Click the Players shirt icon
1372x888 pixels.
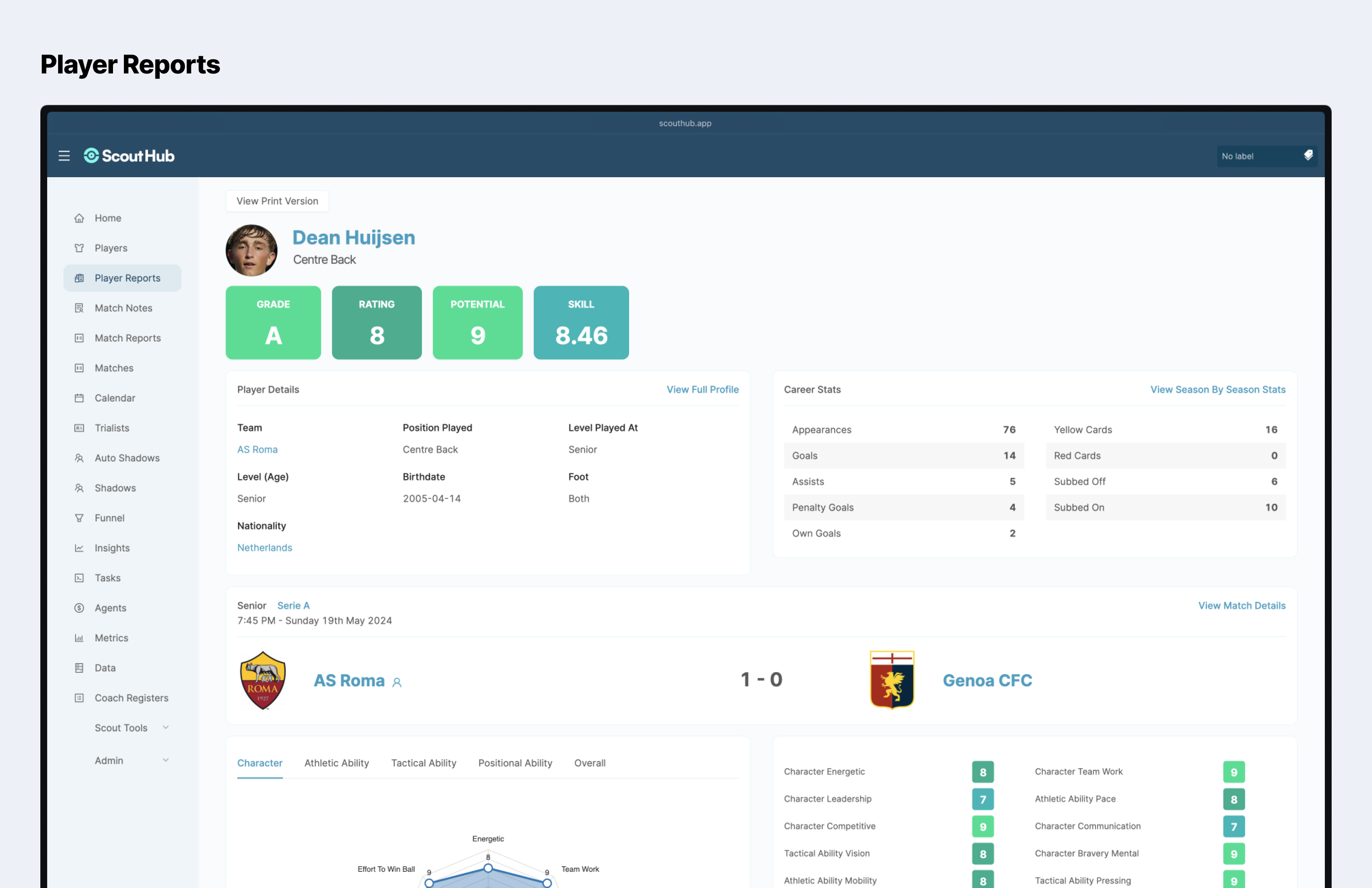tap(79, 248)
